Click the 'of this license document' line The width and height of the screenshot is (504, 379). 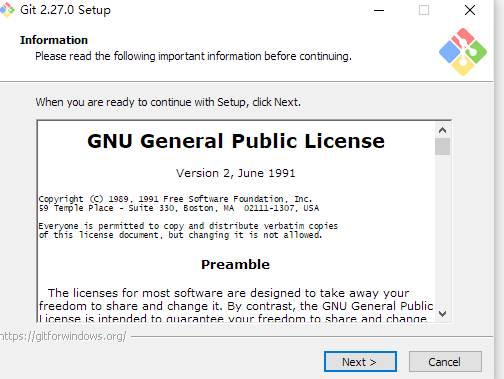coord(180,235)
